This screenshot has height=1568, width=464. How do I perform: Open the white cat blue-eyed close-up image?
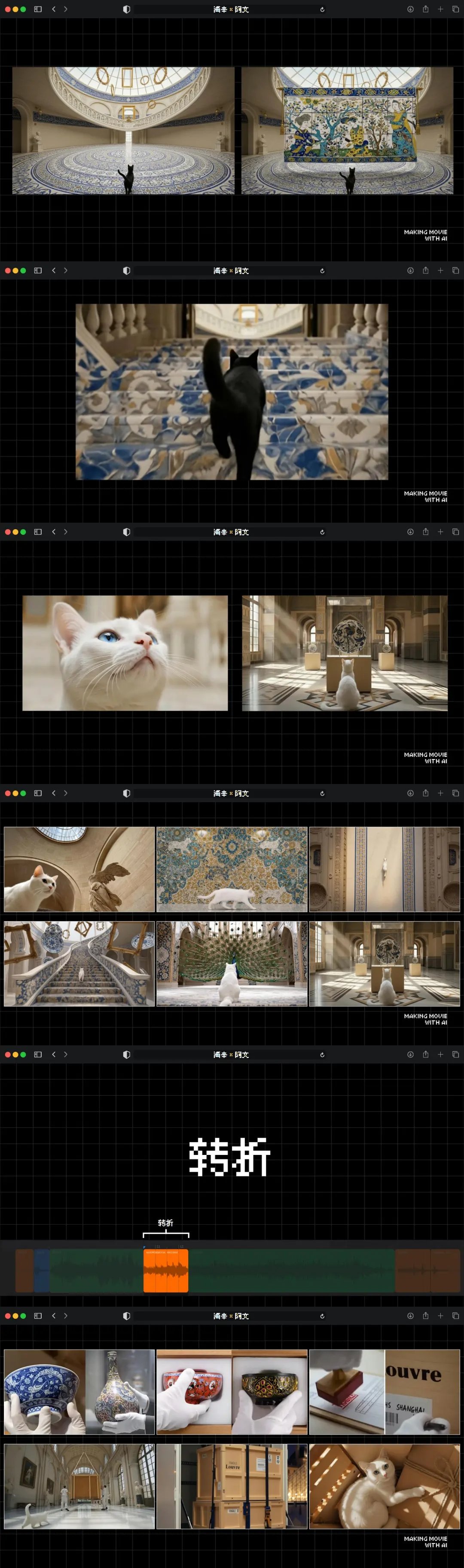125,653
